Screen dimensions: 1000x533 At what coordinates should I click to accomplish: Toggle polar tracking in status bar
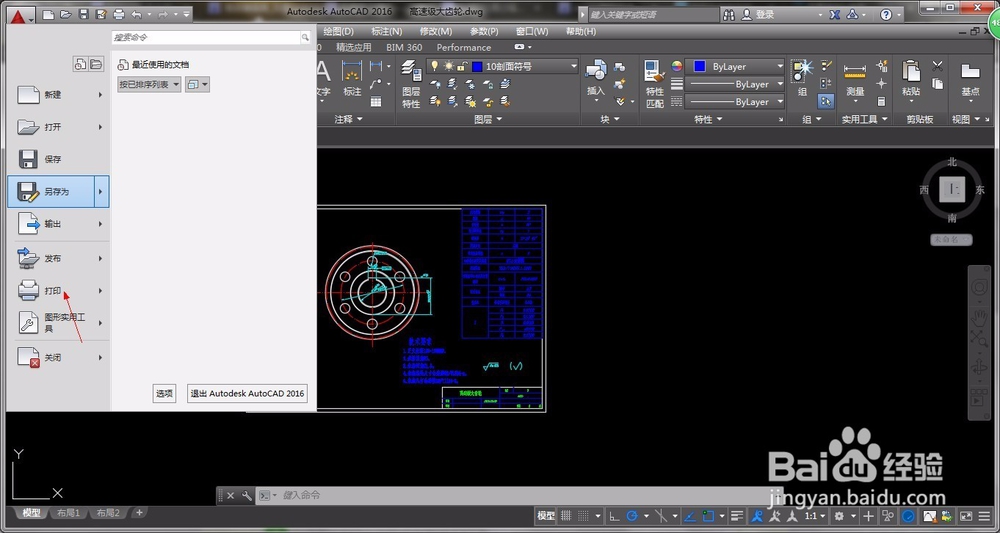(x=632, y=516)
